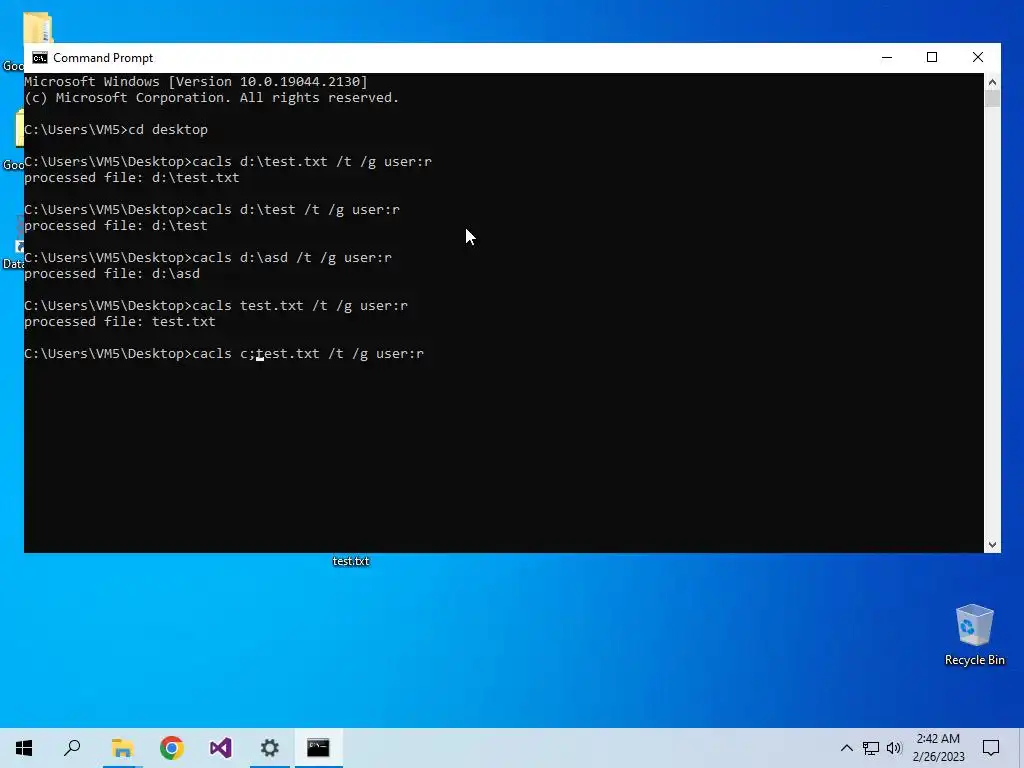Maximize the Command Prompt window
This screenshot has height=768, width=1024.
pos(932,57)
